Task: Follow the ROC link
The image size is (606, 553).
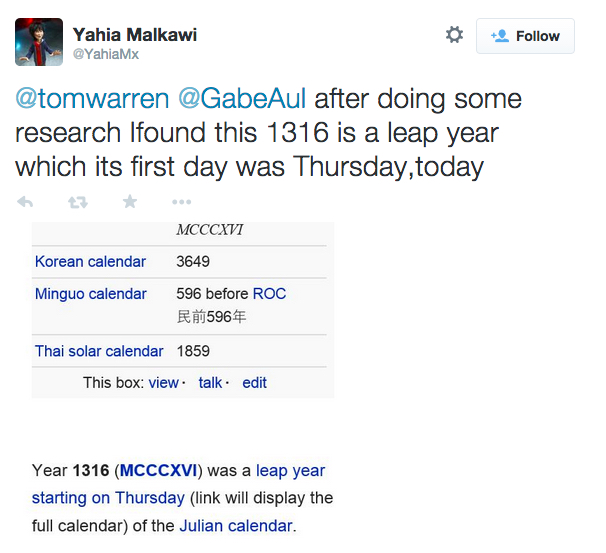Action: click(x=269, y=294)
